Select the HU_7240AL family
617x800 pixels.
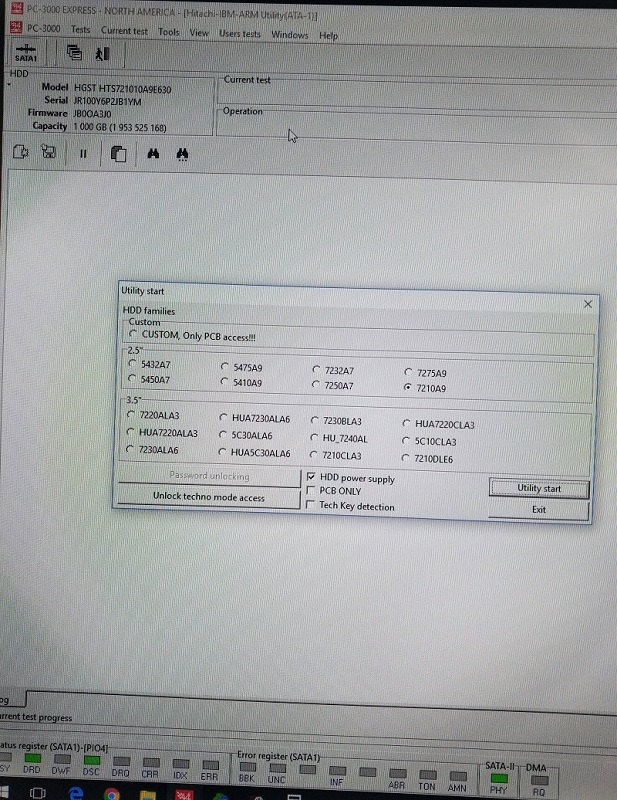(x=339, y=438)
